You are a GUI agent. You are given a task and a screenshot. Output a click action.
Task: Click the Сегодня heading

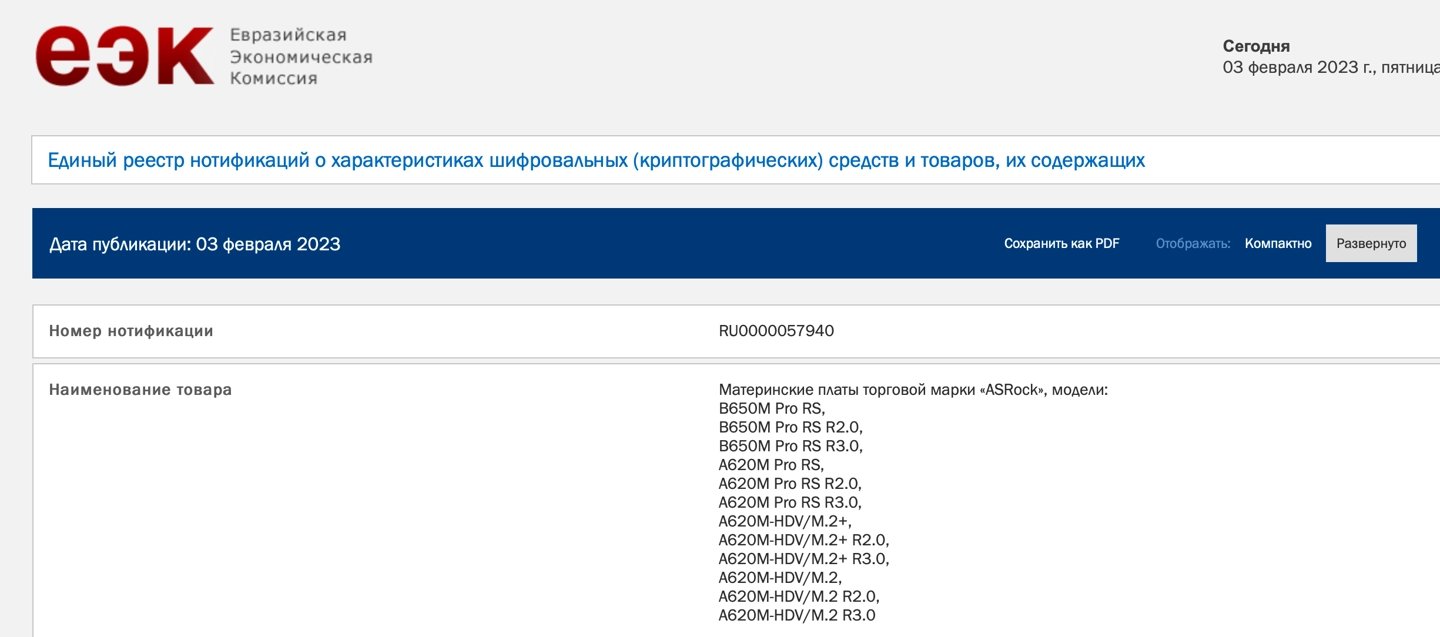(1256, 46)
